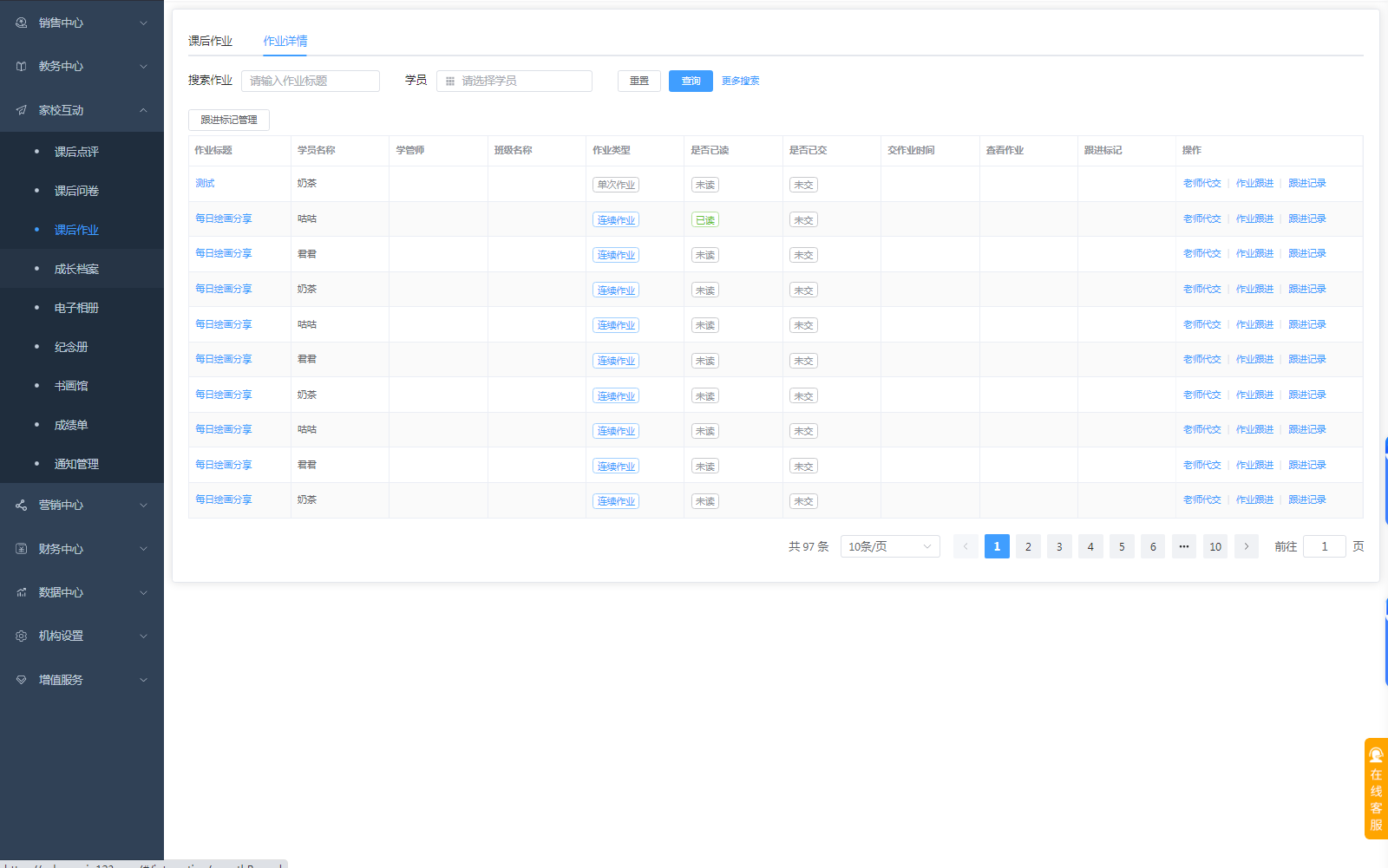Go to page 3
Viewport: 1388px width, 868px height.
(x=1059, y=546)
